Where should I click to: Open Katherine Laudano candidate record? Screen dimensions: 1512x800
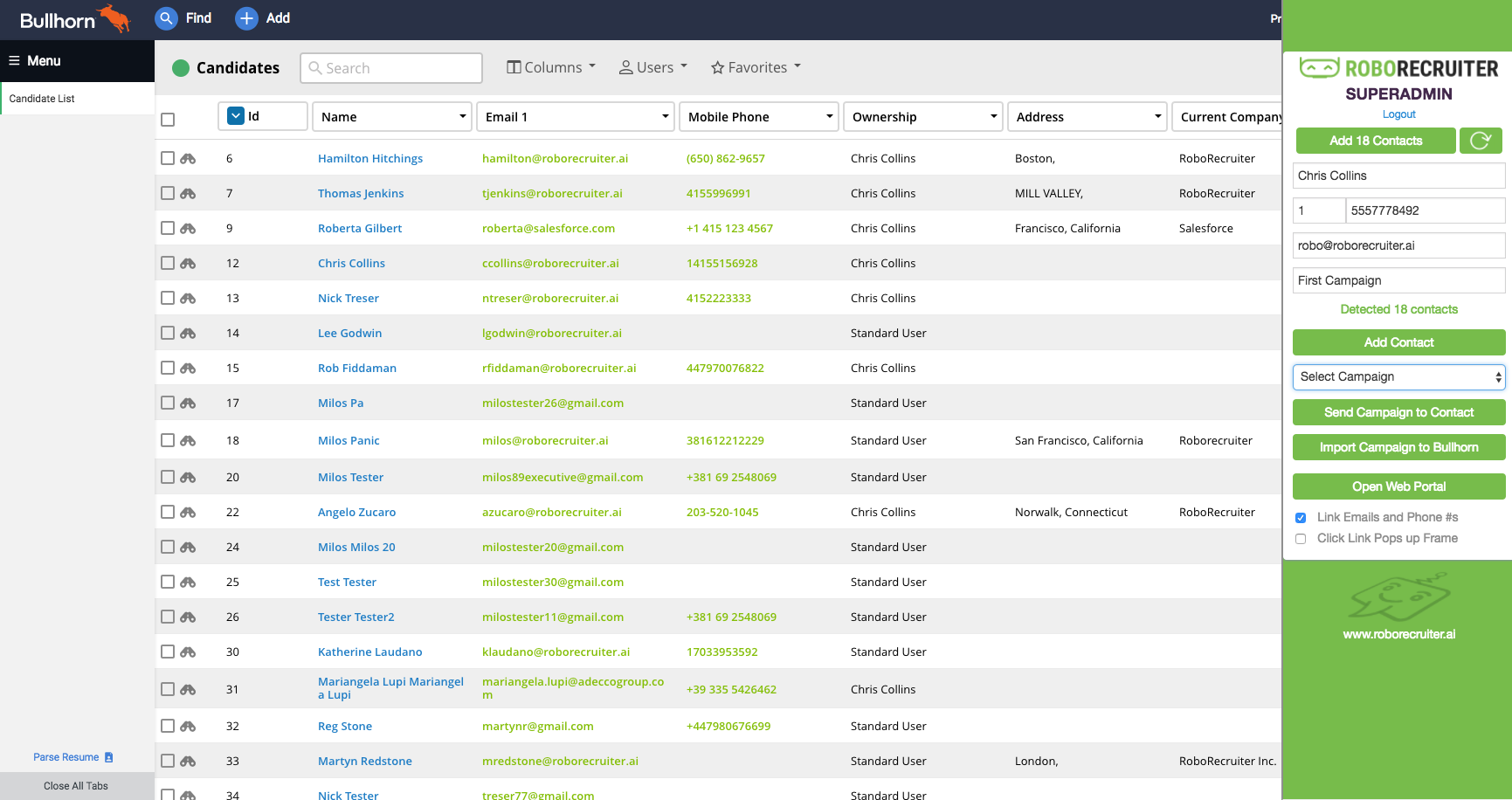tap(370, 652)
